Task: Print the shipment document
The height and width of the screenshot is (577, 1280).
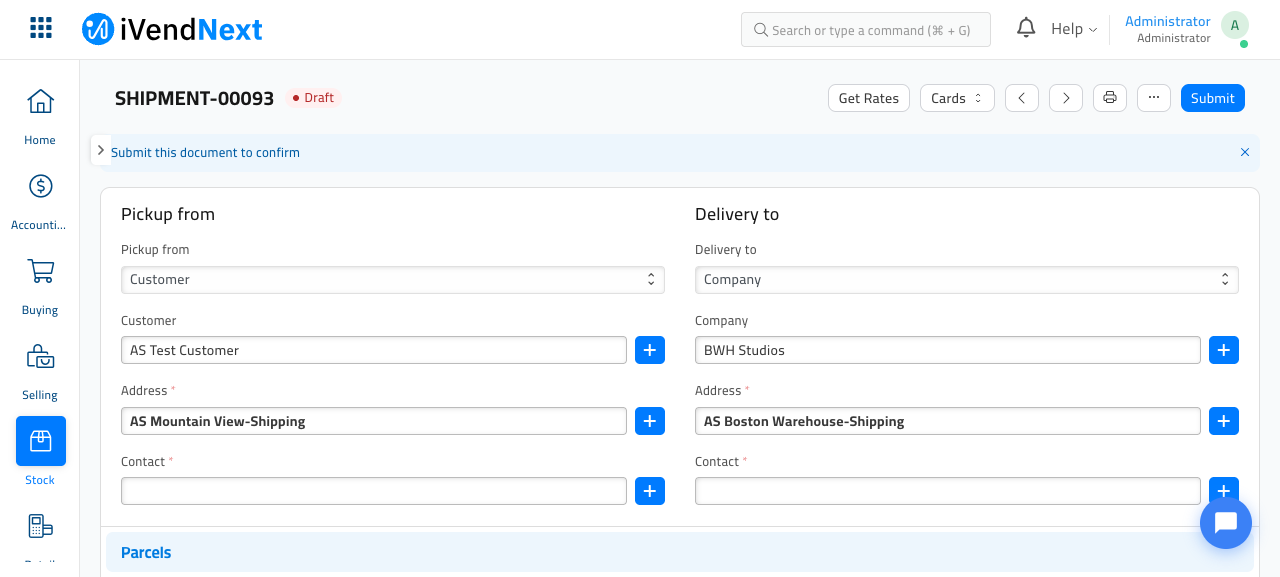Action: coord(1110,98)
